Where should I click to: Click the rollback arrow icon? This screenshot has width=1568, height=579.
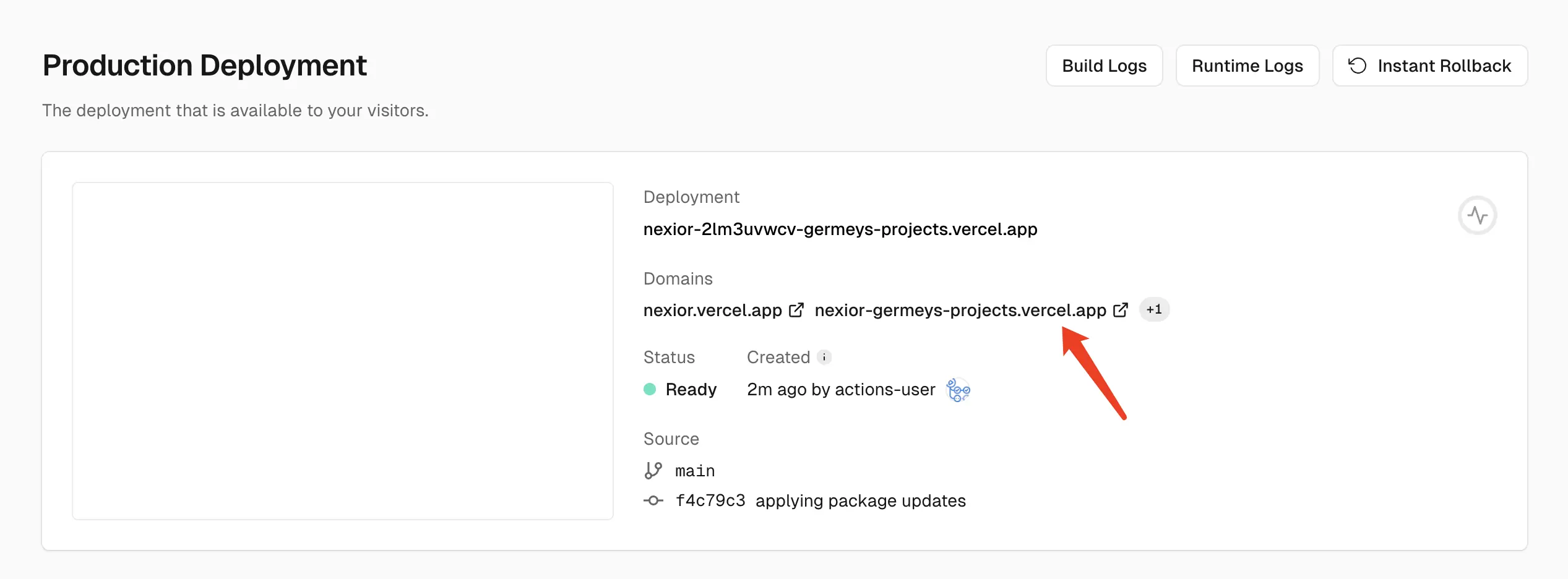(1357, 66)
